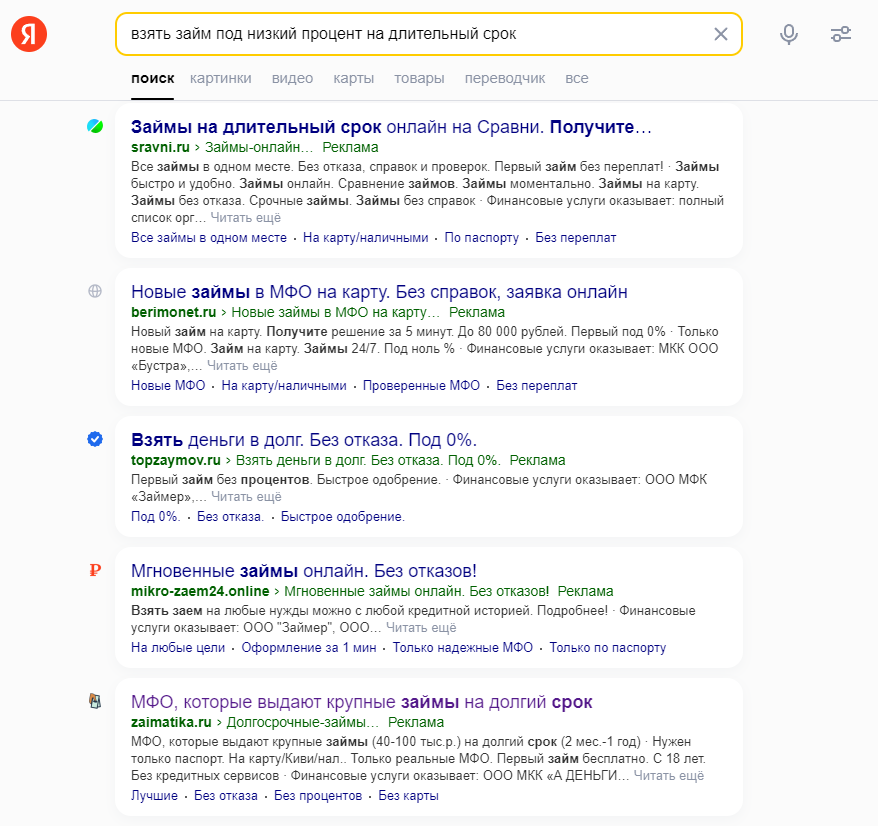Open zaimatika.ru «Без отказа» sitelink
878x826 pixels.
coord(226,795)
